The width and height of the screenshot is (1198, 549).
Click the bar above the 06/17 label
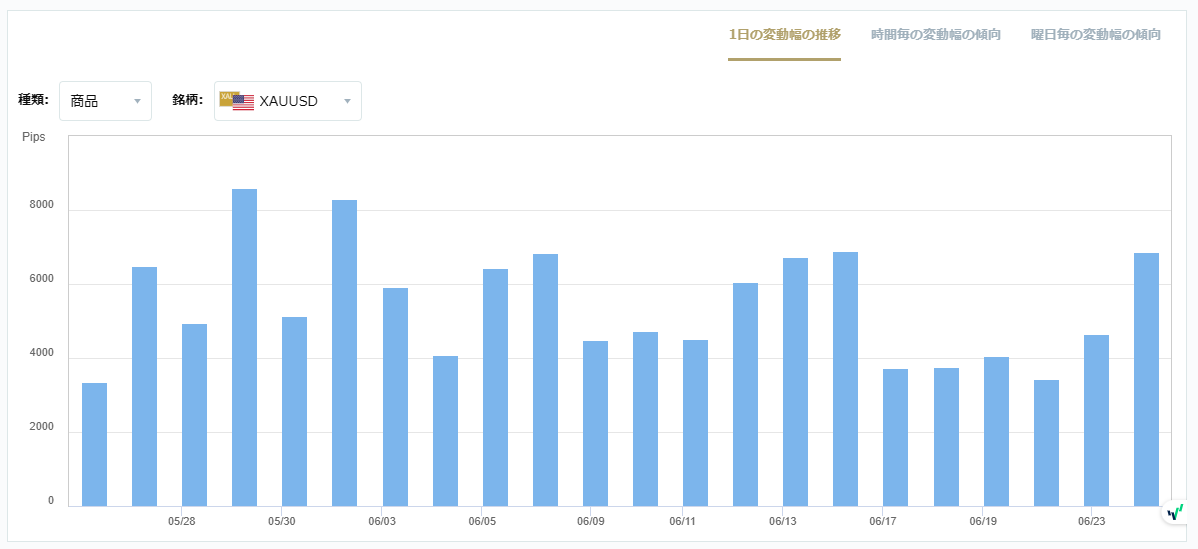click(895, 438)
